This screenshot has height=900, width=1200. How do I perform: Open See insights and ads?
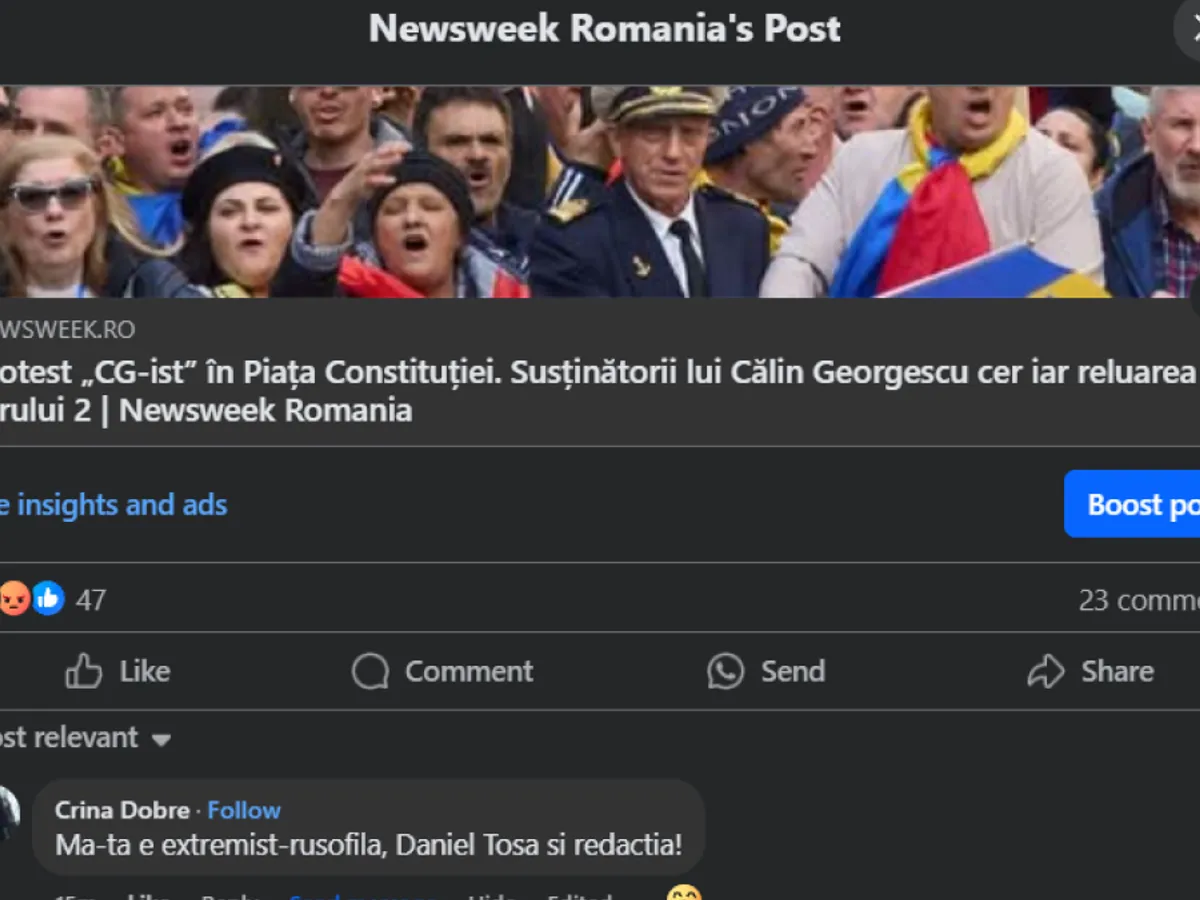coord(113,505)
